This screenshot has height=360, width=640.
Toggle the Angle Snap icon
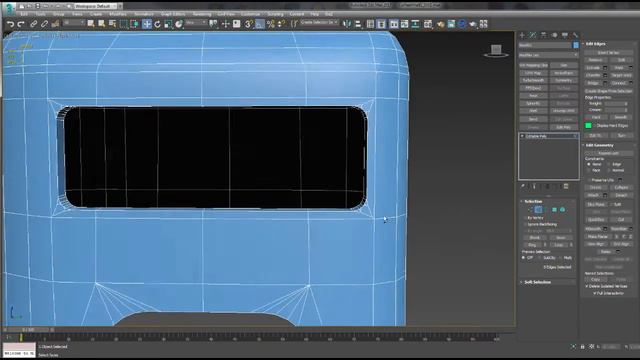(260, 24)
